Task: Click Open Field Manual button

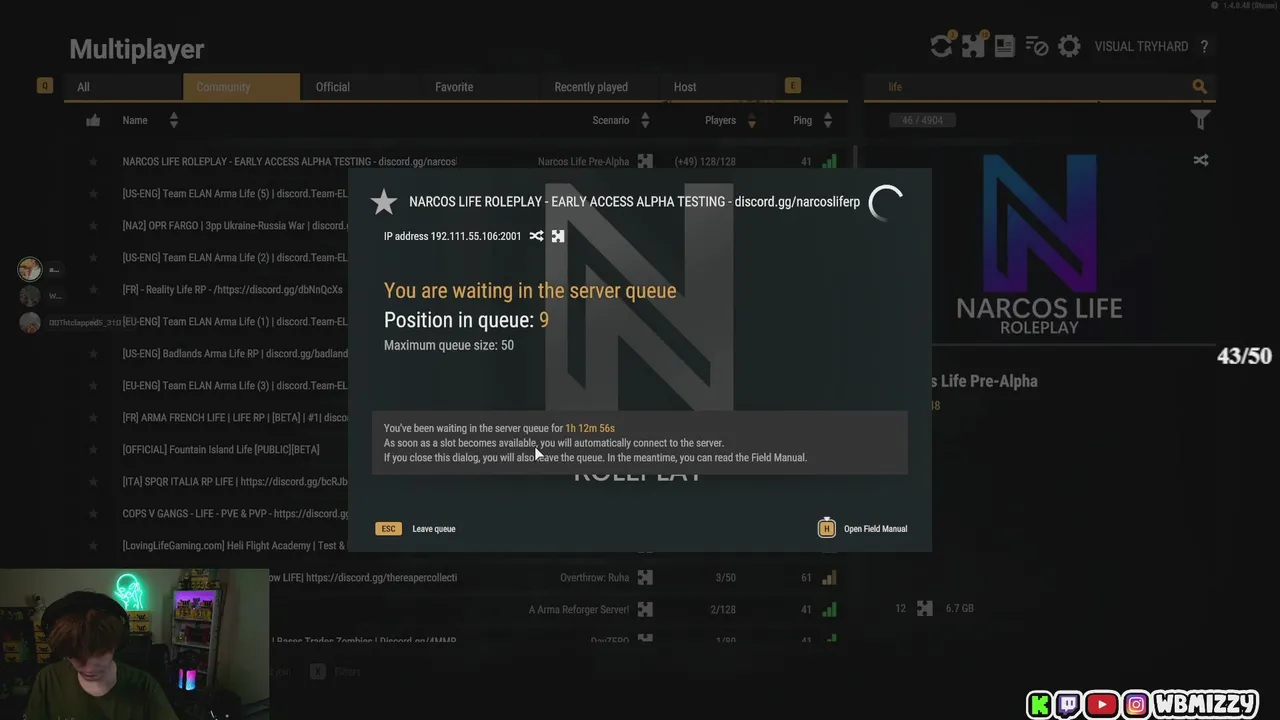Action: (x=875, y=528)
